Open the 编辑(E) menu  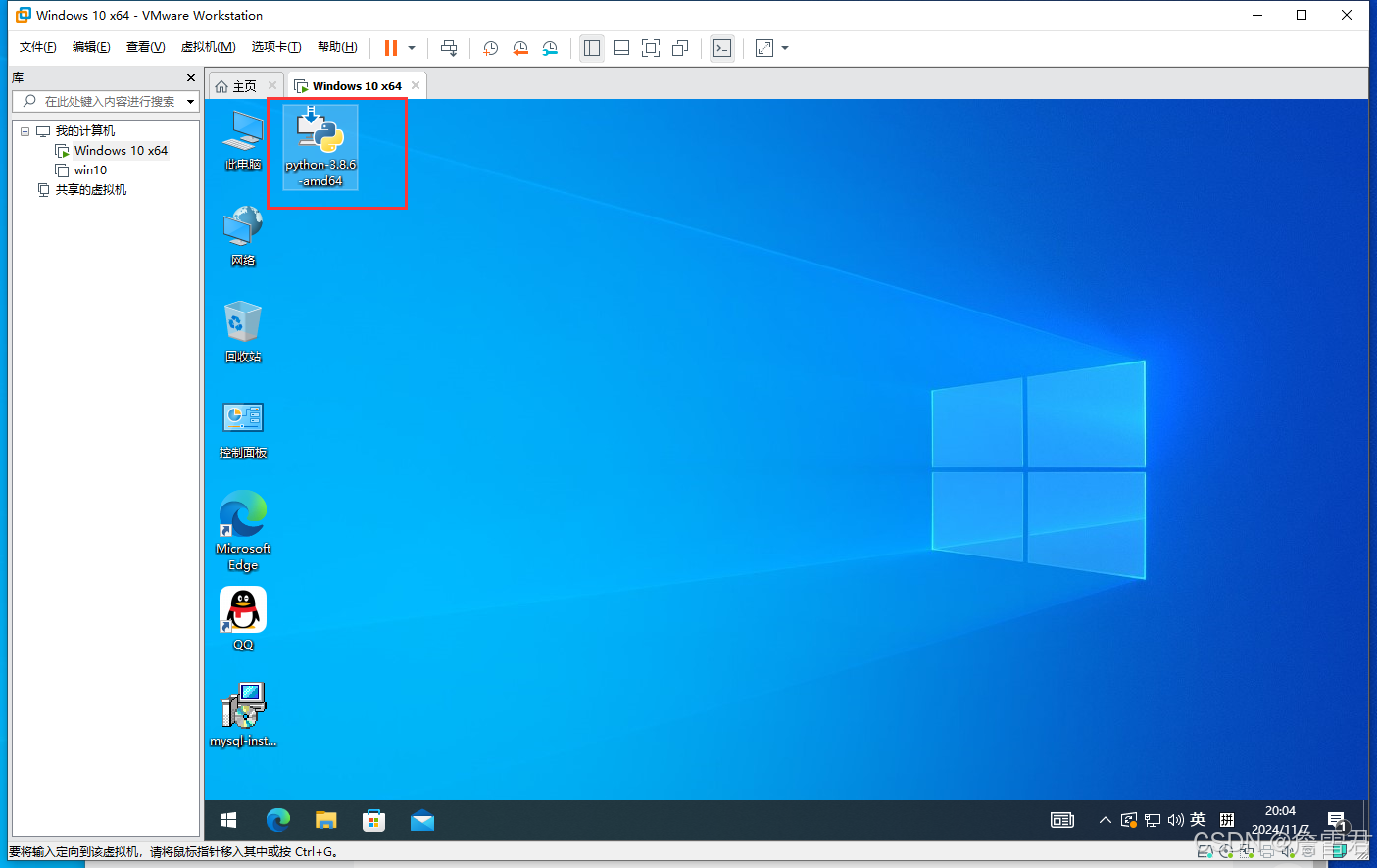click(91, 47)
